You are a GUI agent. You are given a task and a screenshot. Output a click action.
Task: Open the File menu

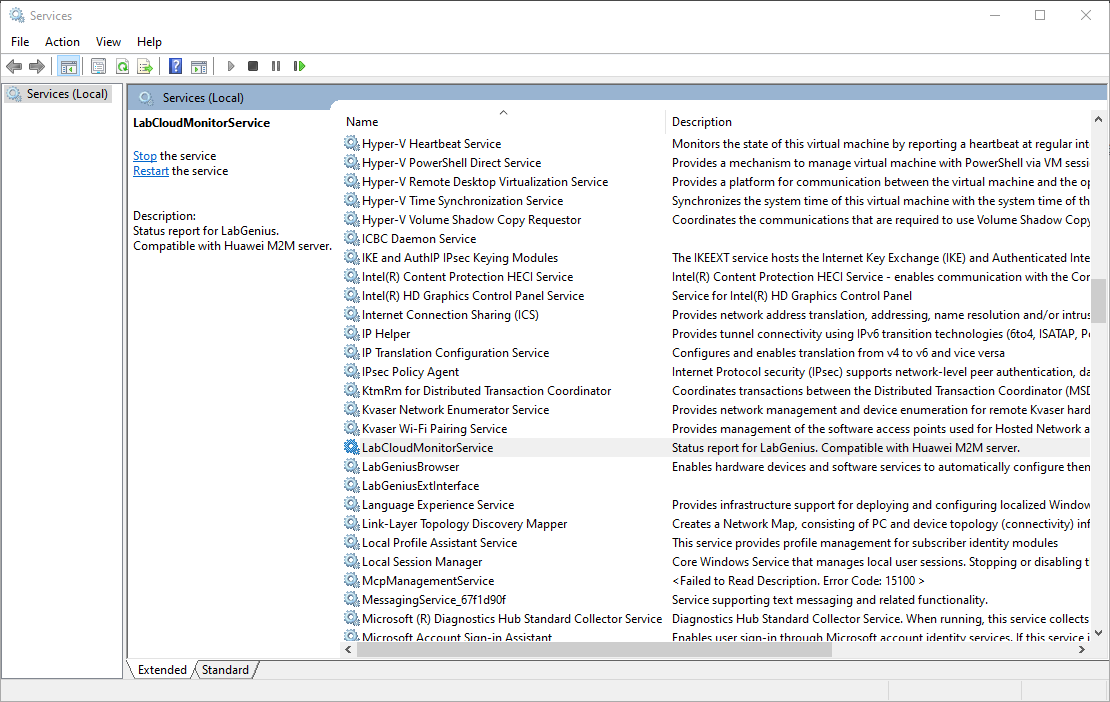click(20, 42)
